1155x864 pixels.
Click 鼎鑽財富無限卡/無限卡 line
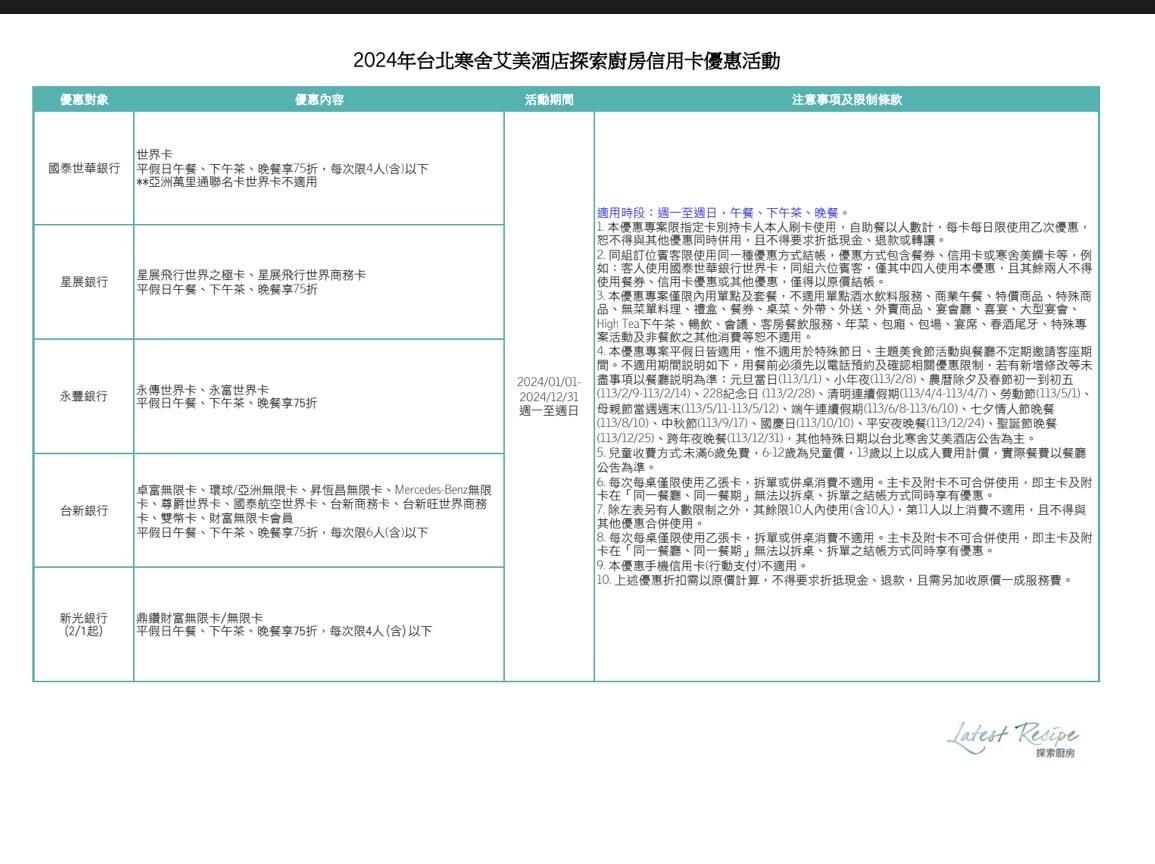point(200,618)
